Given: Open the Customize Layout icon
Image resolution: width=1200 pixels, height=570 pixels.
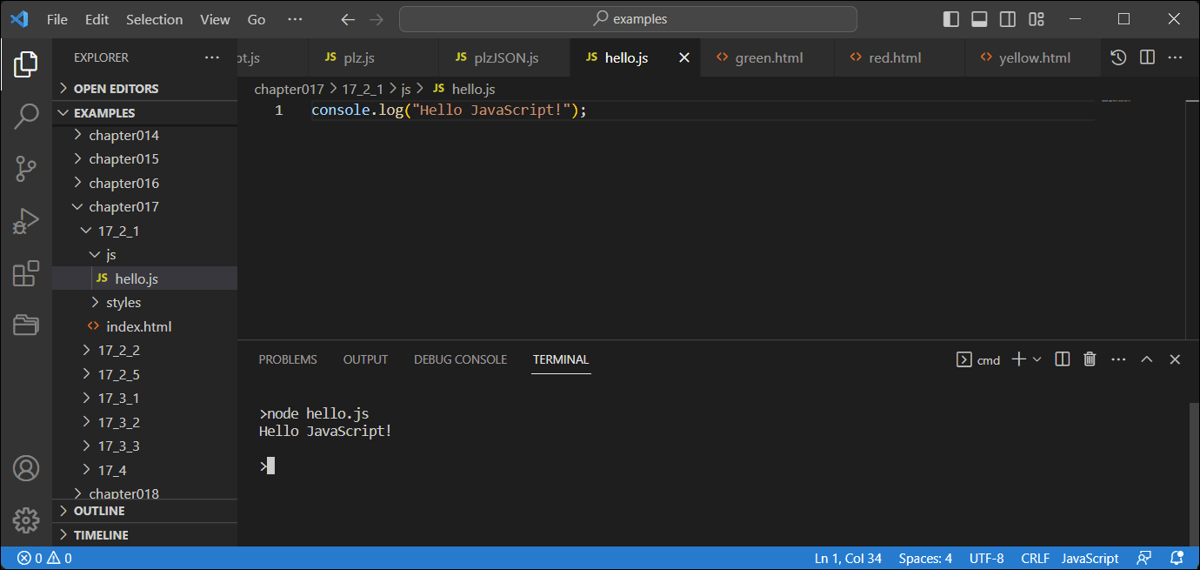Looking at the screenshot, I should [1036, 19].
